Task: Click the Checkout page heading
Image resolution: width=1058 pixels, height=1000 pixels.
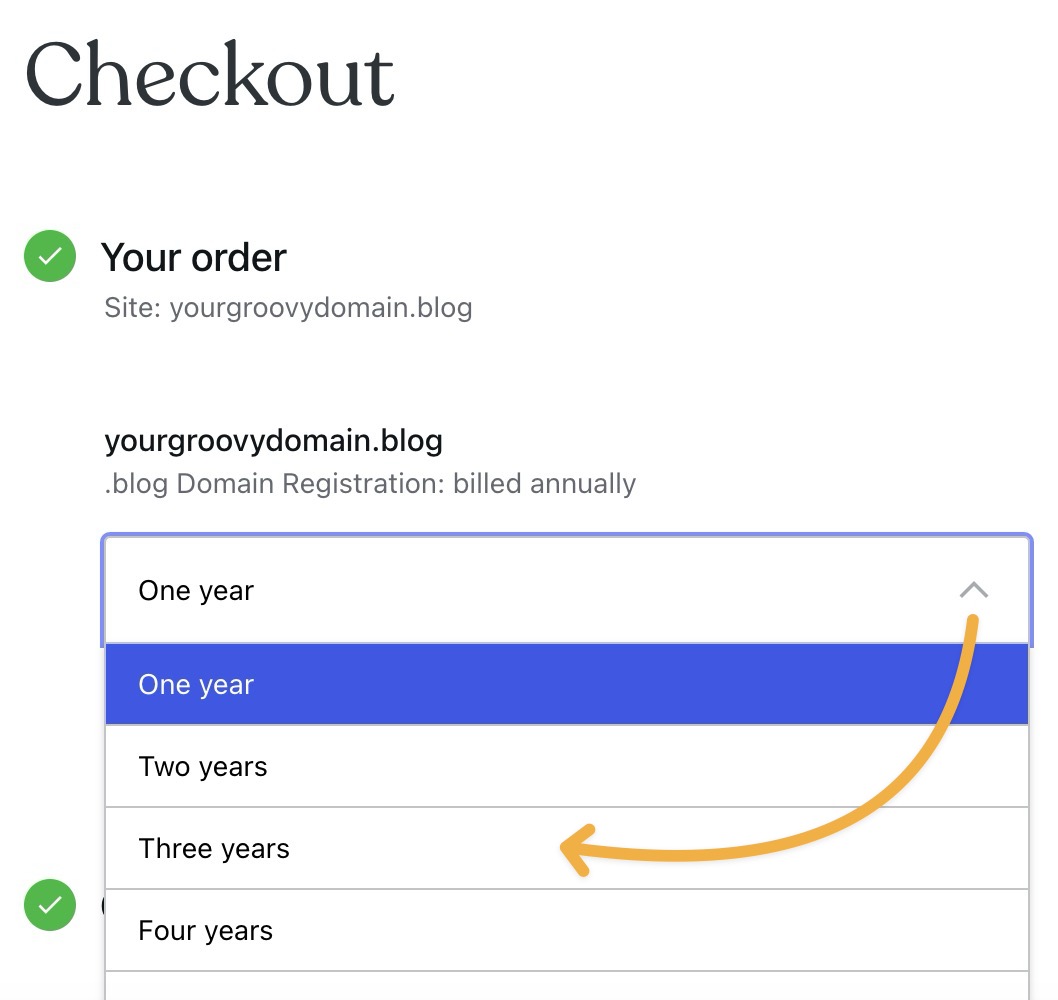Action: point(209,74)
